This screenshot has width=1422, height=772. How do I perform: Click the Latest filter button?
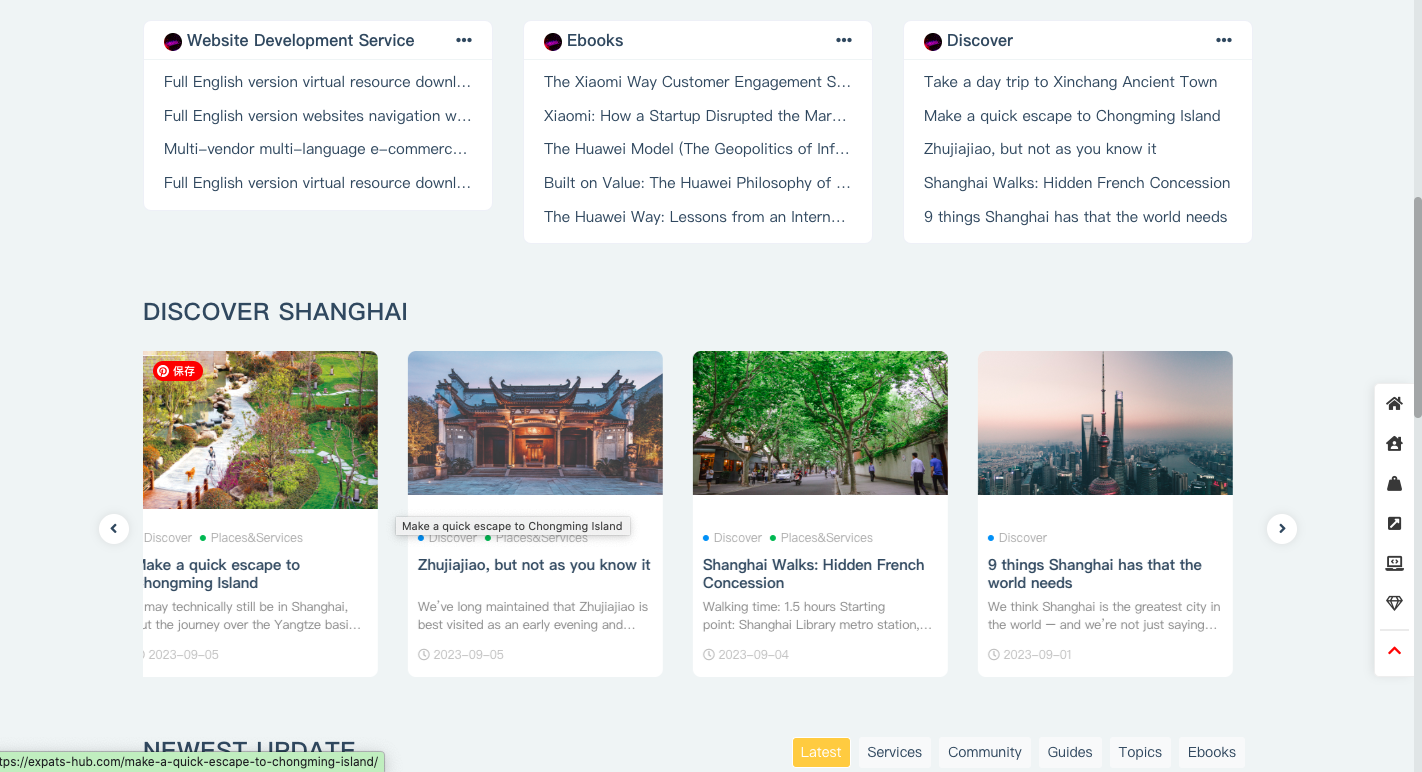[821, 752]
